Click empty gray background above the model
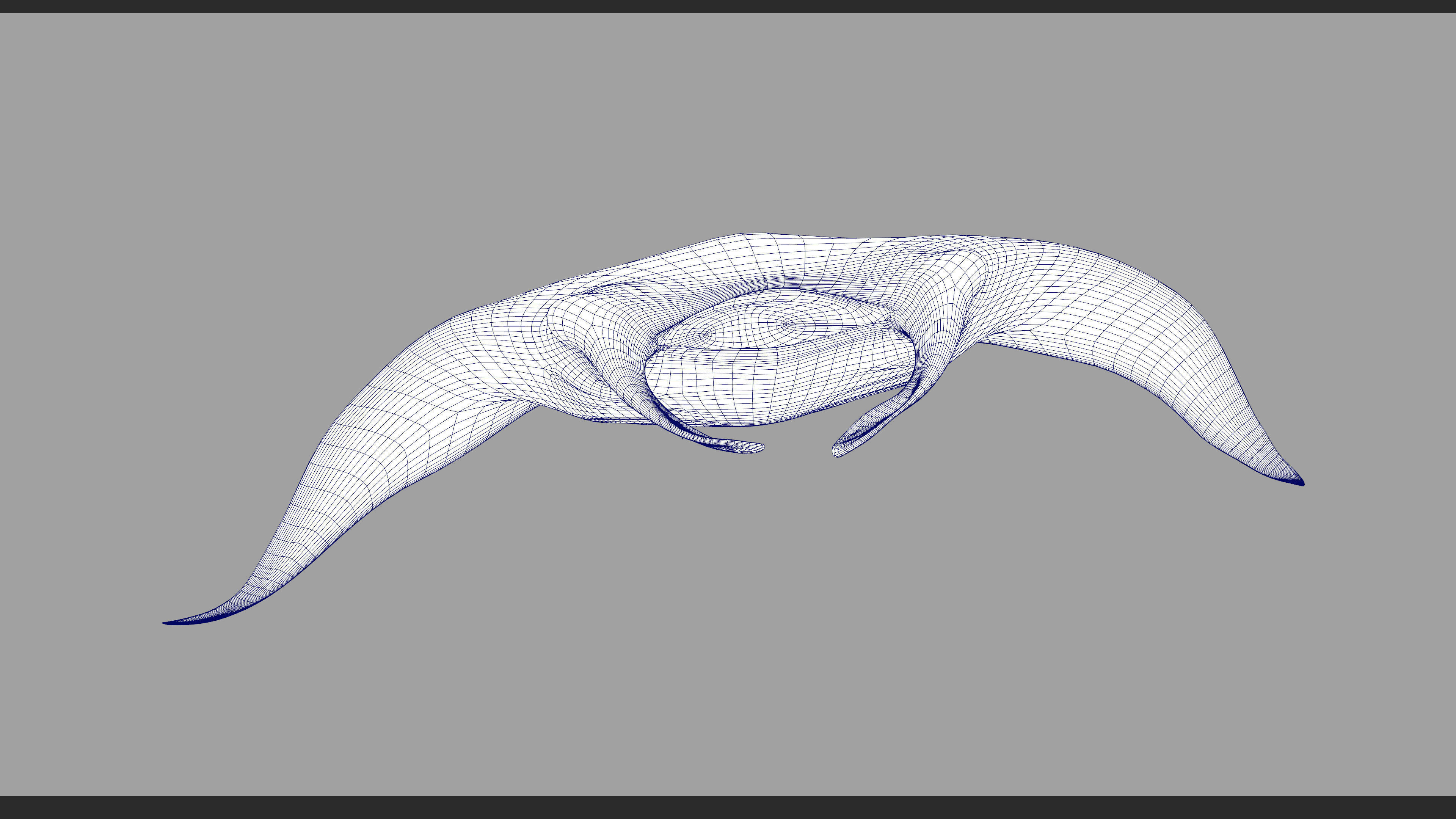The height and width of the screenshot is (819, 1456). point(728,113)
